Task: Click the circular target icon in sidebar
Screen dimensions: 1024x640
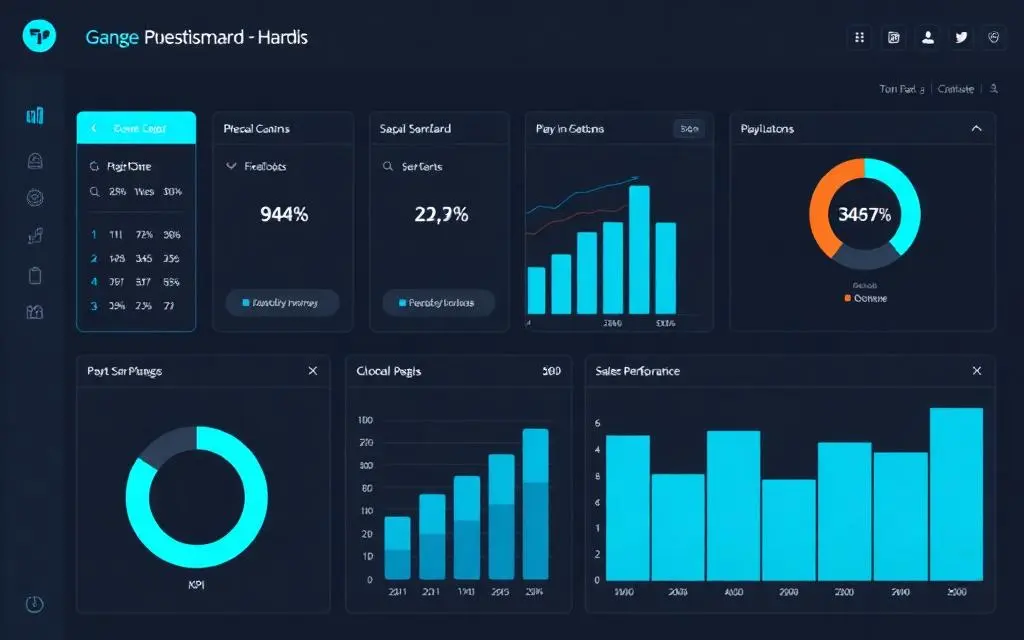Action: click(x=35, y=197)
